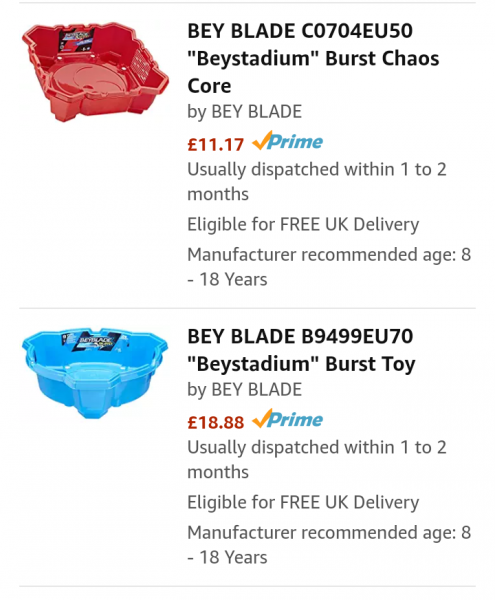This screenshot has height=600, width=495.
Task: Open the BEY BLADE B9499EU70 Beystadium title link
Action: click(301, 350)
